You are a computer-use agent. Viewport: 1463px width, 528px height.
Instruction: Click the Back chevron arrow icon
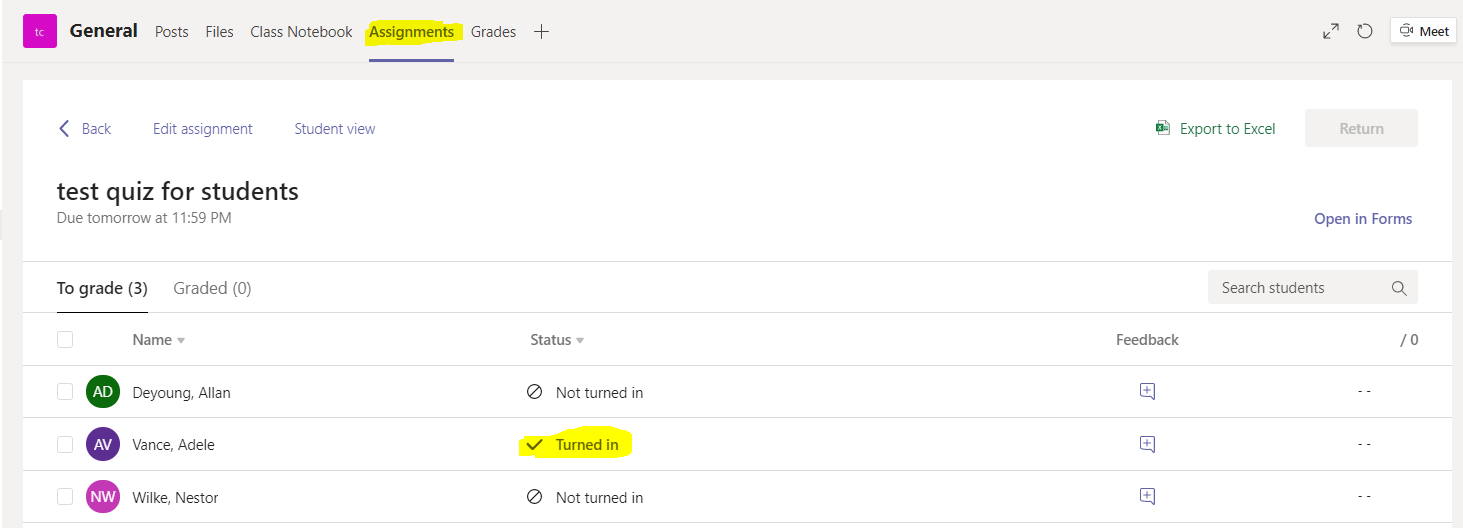pos(64,128)
